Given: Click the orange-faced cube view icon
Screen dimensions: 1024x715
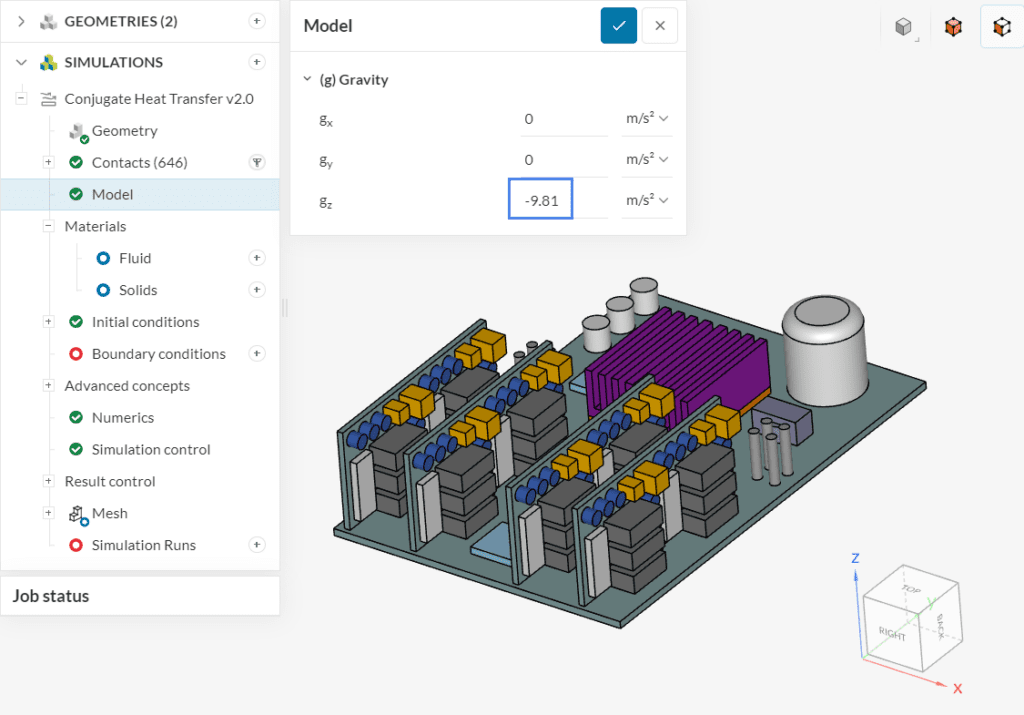Looking at the screenshot, I should coord(953,27).
